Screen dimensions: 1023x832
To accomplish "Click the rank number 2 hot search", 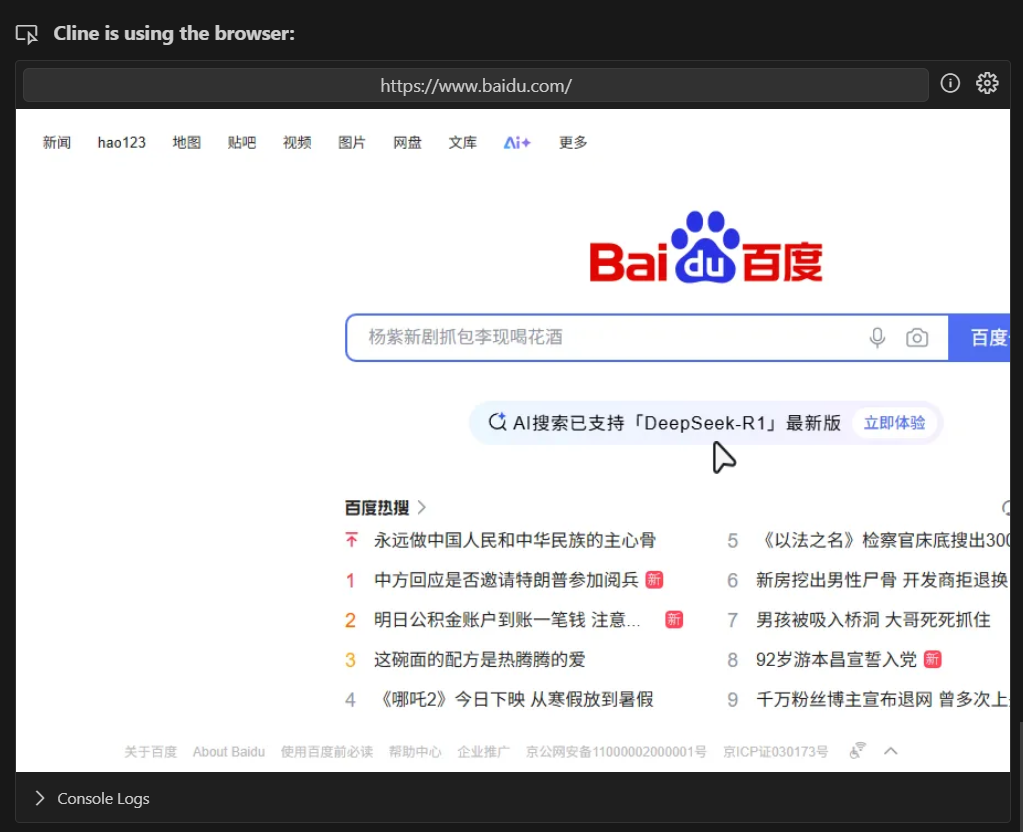I will [x=350, y=620].
